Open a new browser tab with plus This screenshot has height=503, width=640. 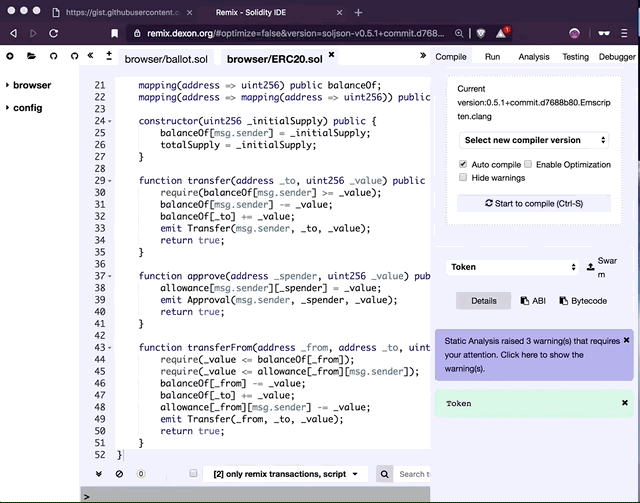[358, 13]
